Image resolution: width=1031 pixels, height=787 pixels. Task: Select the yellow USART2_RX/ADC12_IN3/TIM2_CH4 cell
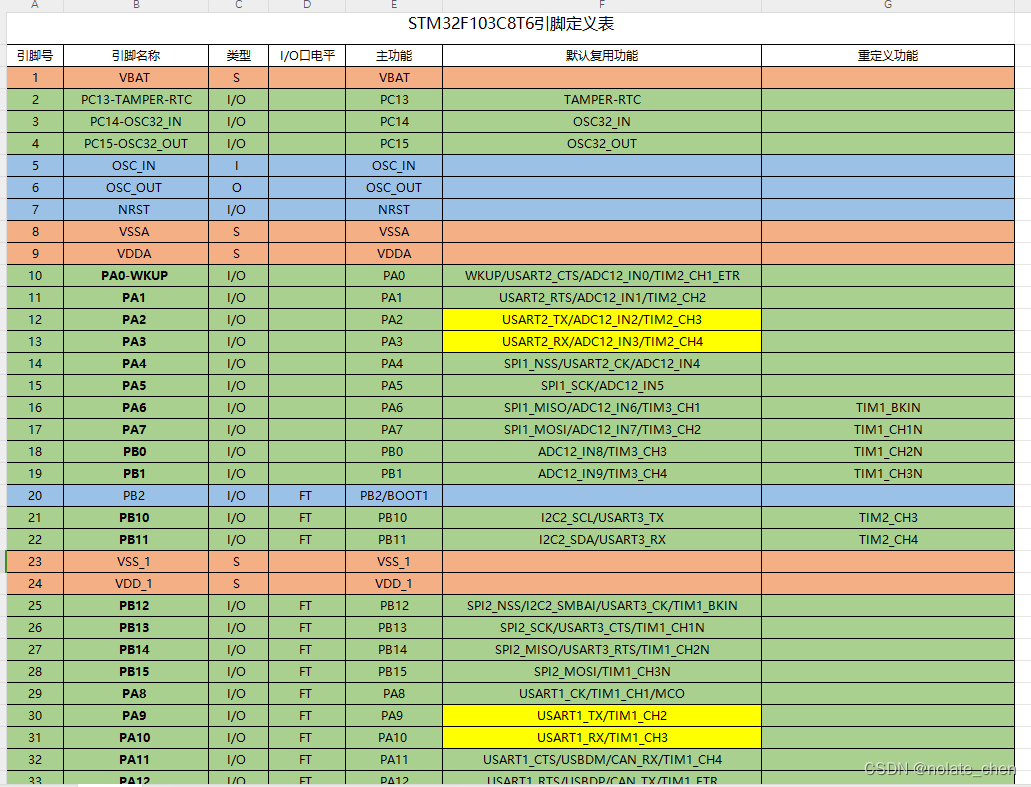coord(602,342)
